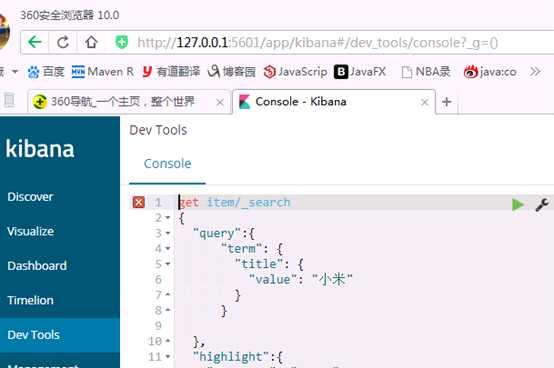Open the 博客园 bookmark
Viewport: 554px width, 368px height.
click(x=232, y=72)
